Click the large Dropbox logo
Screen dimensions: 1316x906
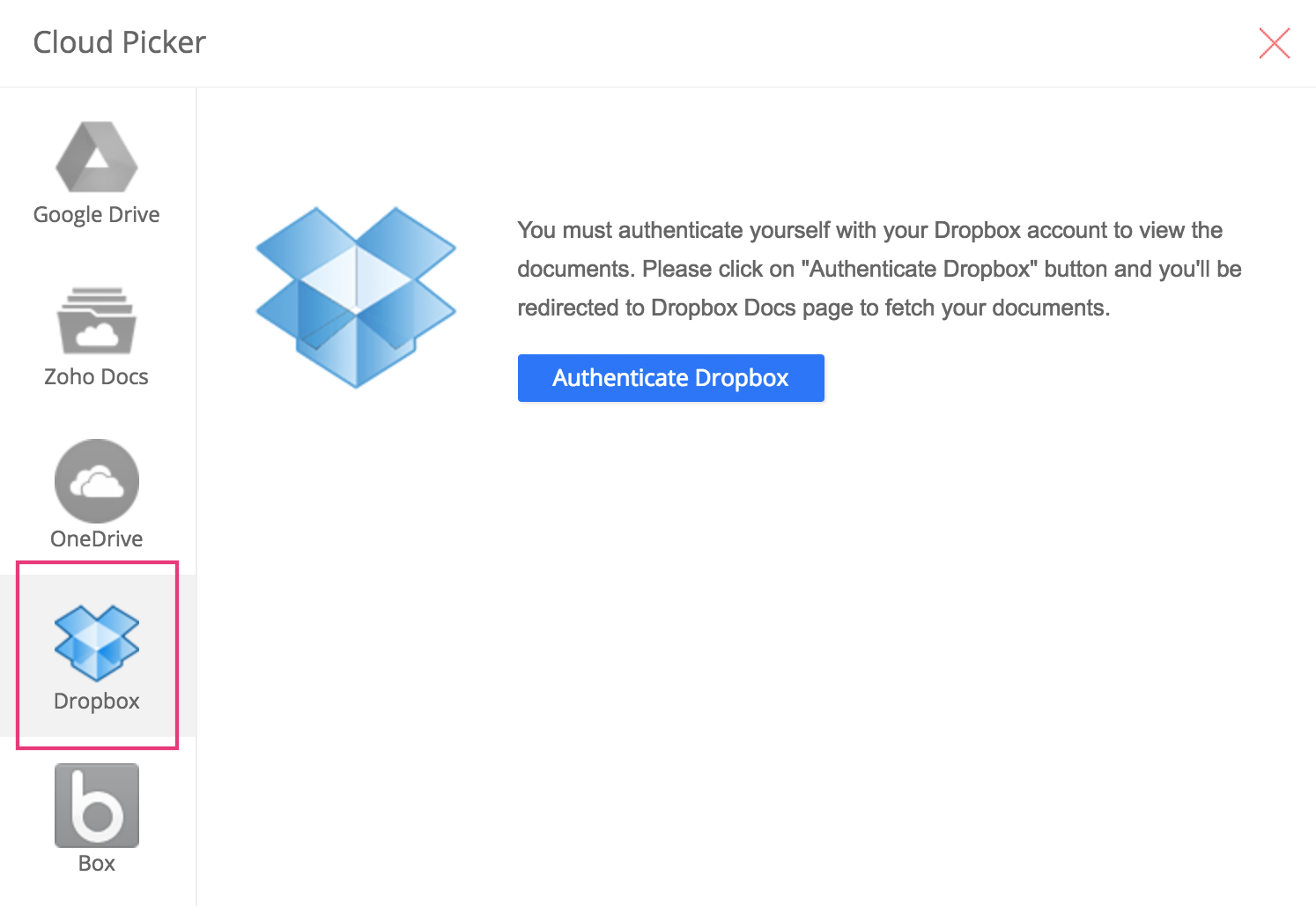pyautogui.click(x=356, y=298)
